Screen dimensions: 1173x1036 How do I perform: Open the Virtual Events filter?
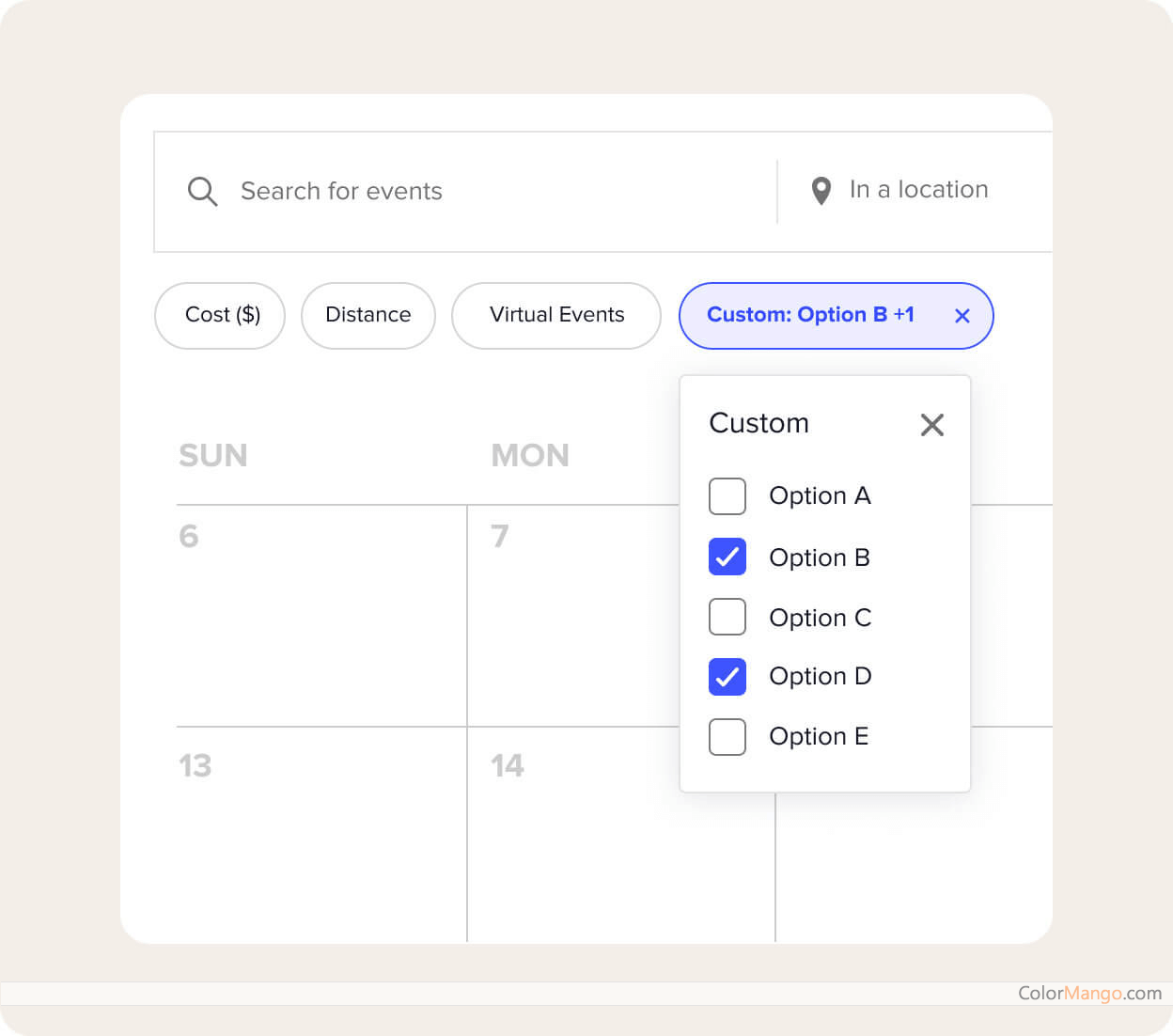click(x=555, y=316)
